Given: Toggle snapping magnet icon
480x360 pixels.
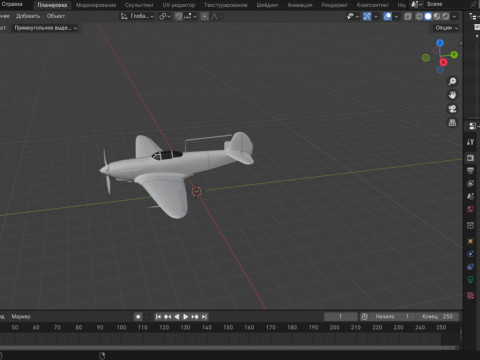Looking at the screenshot, I should 179,16.
